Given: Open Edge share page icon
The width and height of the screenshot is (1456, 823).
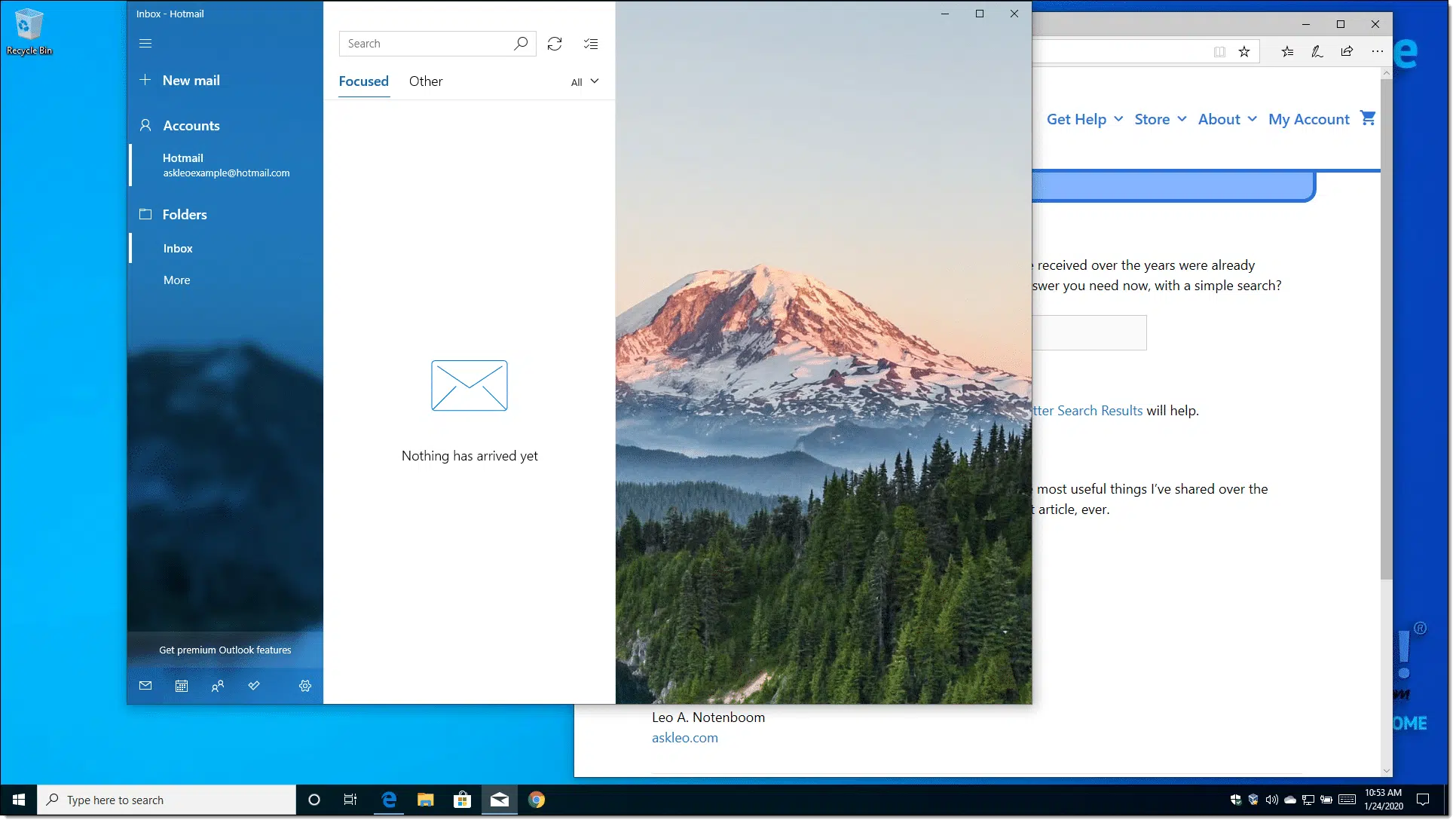Looking at the screenshot, I should coord(1347,51).
